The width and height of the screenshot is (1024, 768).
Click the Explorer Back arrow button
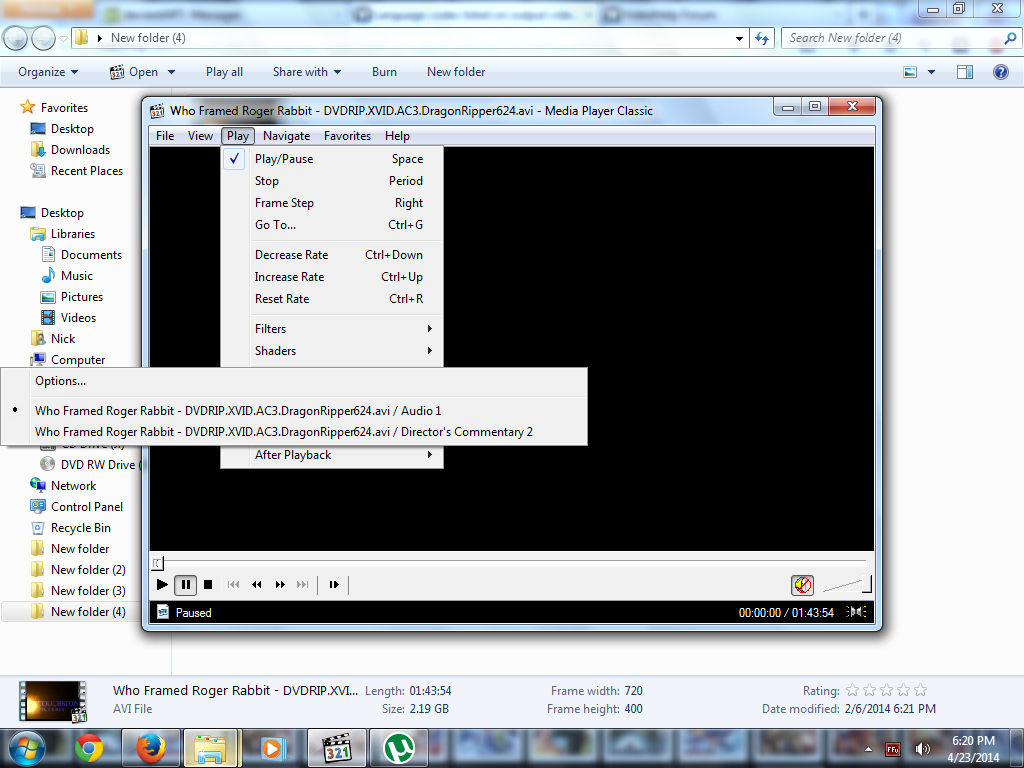click(x=16, y=38)
